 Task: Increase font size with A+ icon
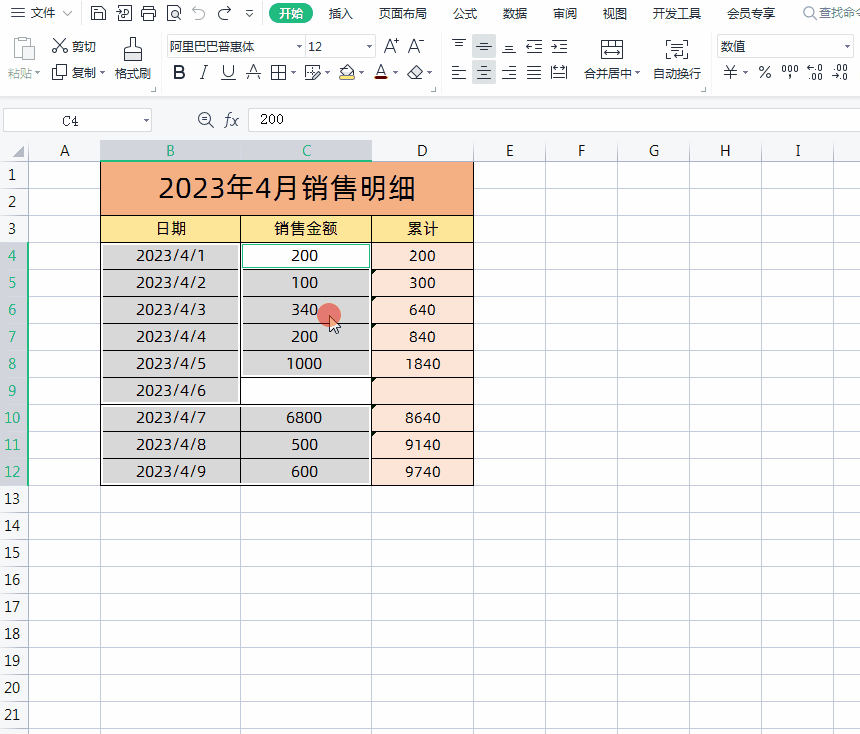coord(391,46)
